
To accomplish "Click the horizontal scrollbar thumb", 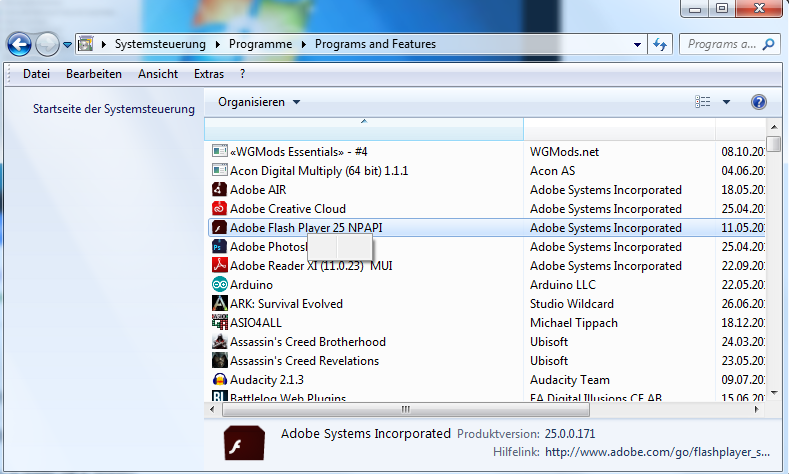I will 406,410.
